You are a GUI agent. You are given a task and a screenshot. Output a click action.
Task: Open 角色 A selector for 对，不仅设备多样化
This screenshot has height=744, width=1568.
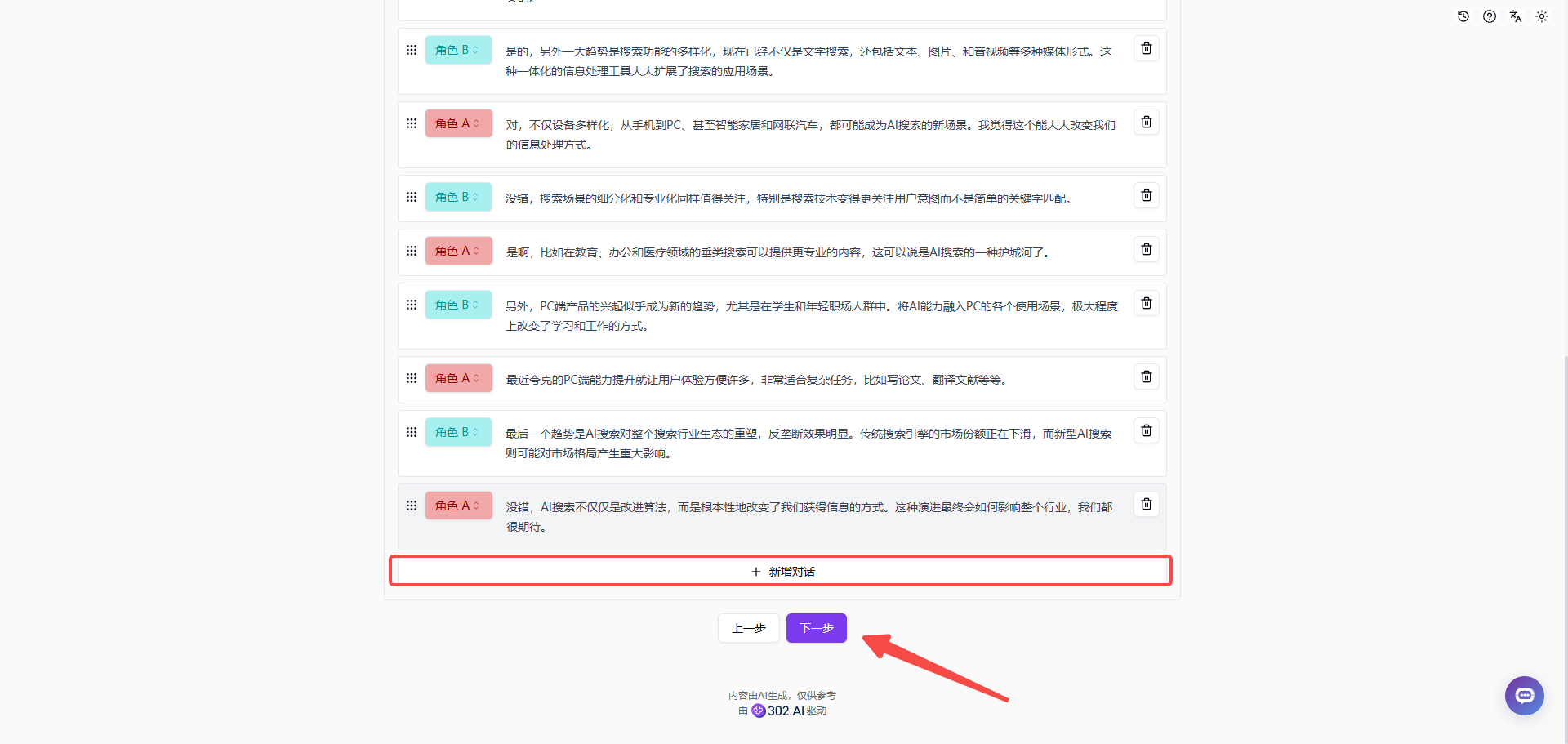pyautogui.click(x=458, y=123)
